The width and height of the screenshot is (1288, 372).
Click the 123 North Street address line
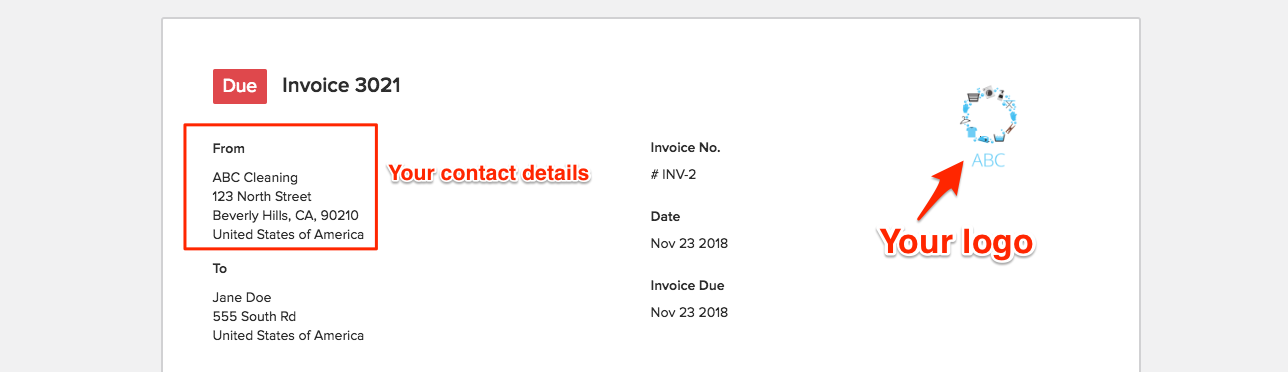262,197
